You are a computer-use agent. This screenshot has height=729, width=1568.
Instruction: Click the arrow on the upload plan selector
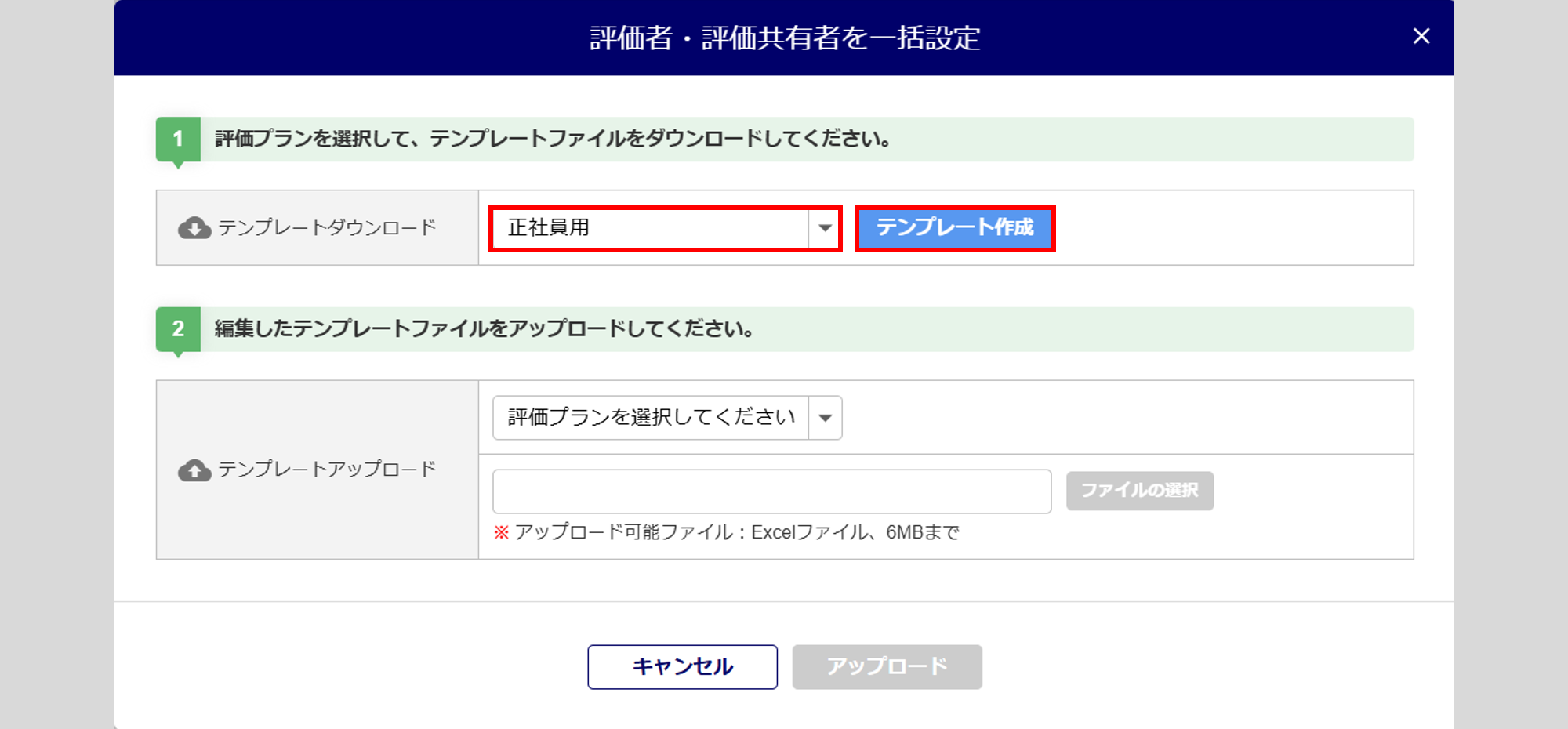pyautogui.click(x=825, y=418)
